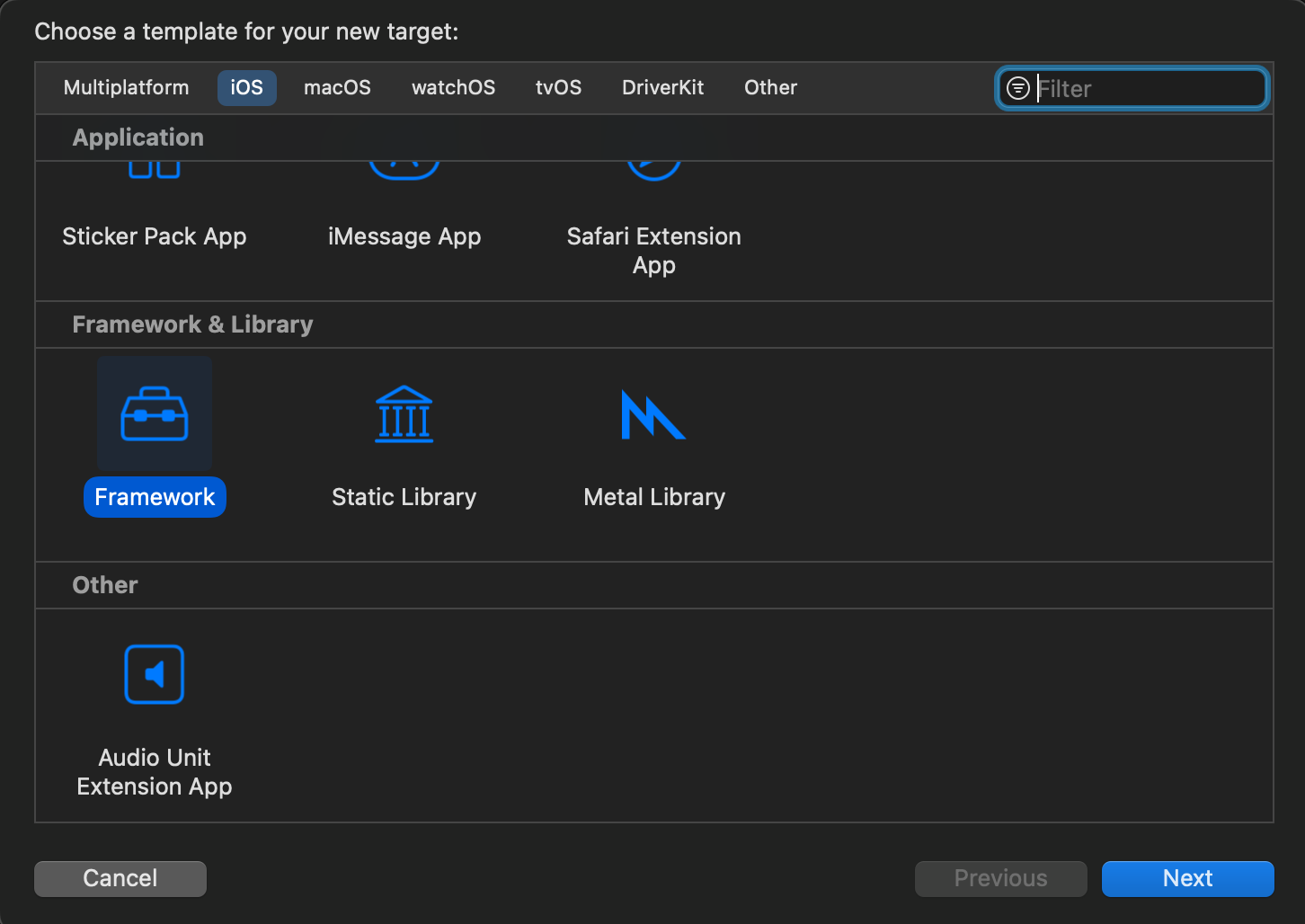Select the iOS platform tab
The width and height of the screenshot is (1305, 924).
tap(247, 88)
